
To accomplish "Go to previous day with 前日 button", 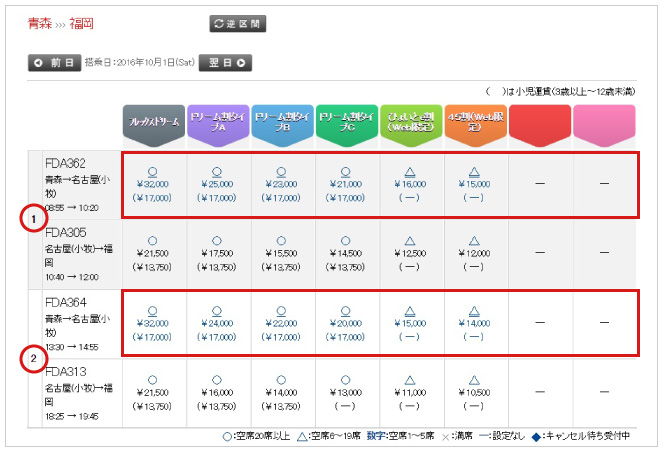I will pyautogui.click(x=54, y=63).
